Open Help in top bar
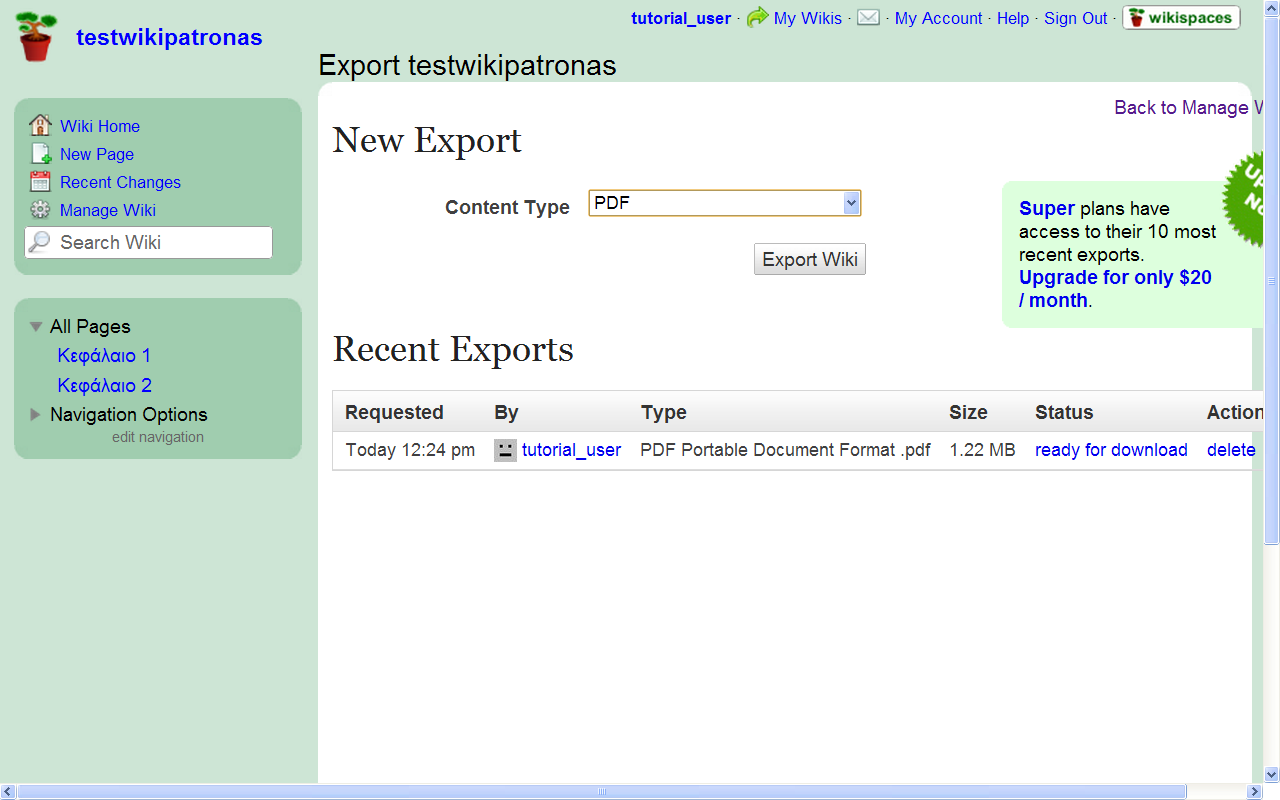The image size is (1280, 800). tap(1013, 18)
